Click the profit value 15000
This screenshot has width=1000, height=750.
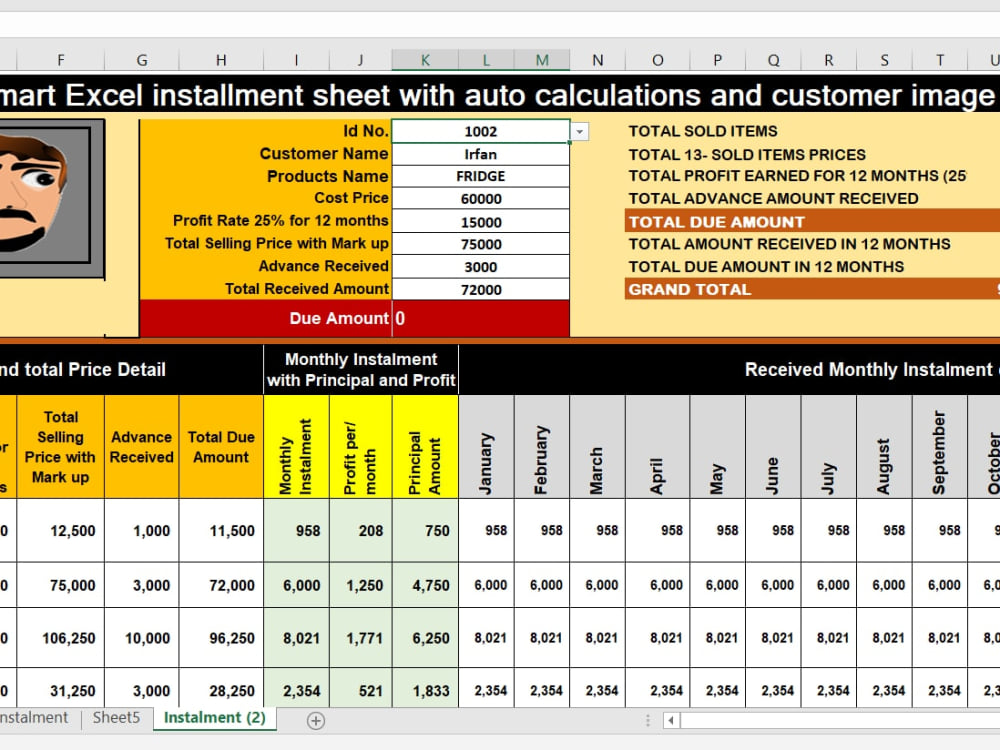(481, 222)
